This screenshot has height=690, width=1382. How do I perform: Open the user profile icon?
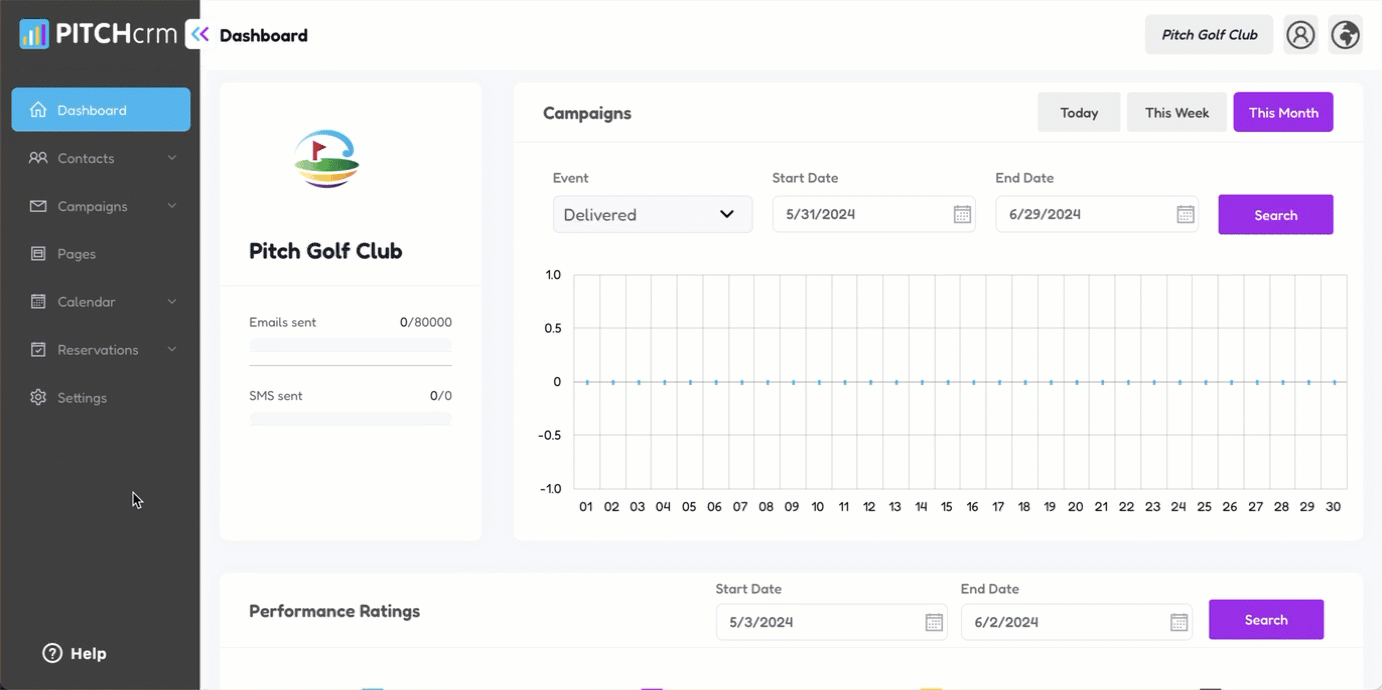[x=1300, y=35]
